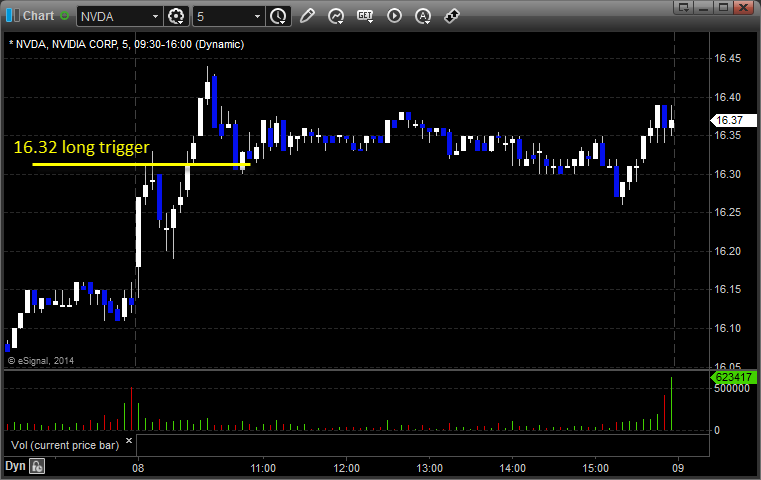
Task: Click the green 623417 volume marker
Action: click(733, 377)
